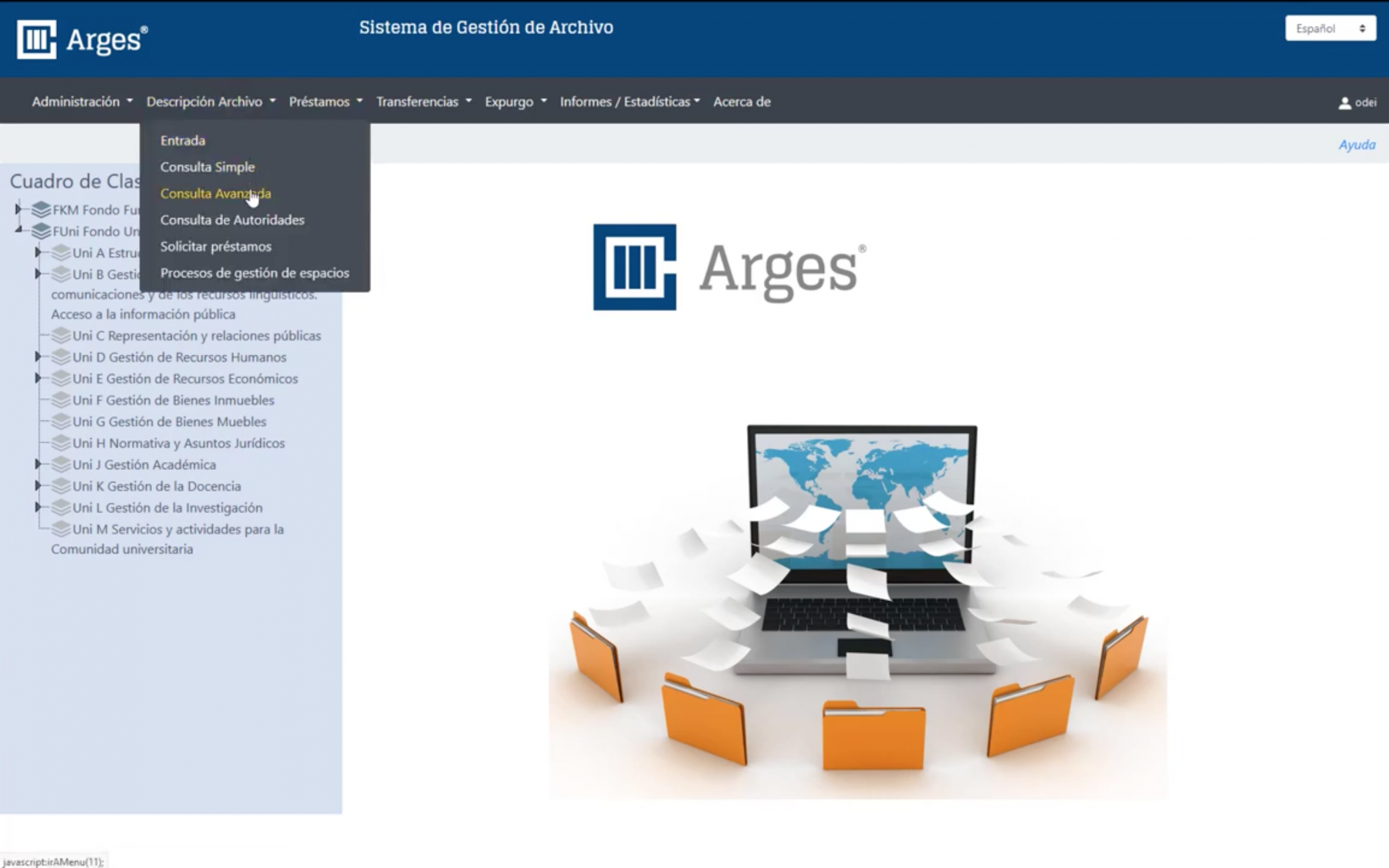Go to Acerca de page

741,102
